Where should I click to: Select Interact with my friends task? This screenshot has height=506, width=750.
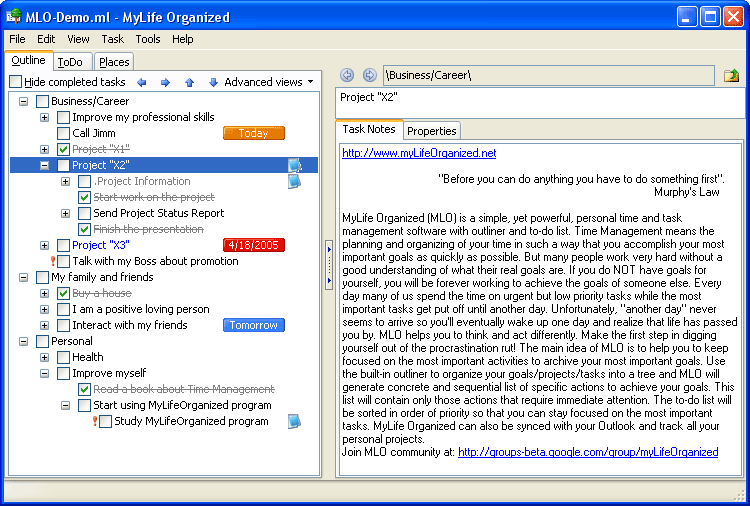click(130, 325)
